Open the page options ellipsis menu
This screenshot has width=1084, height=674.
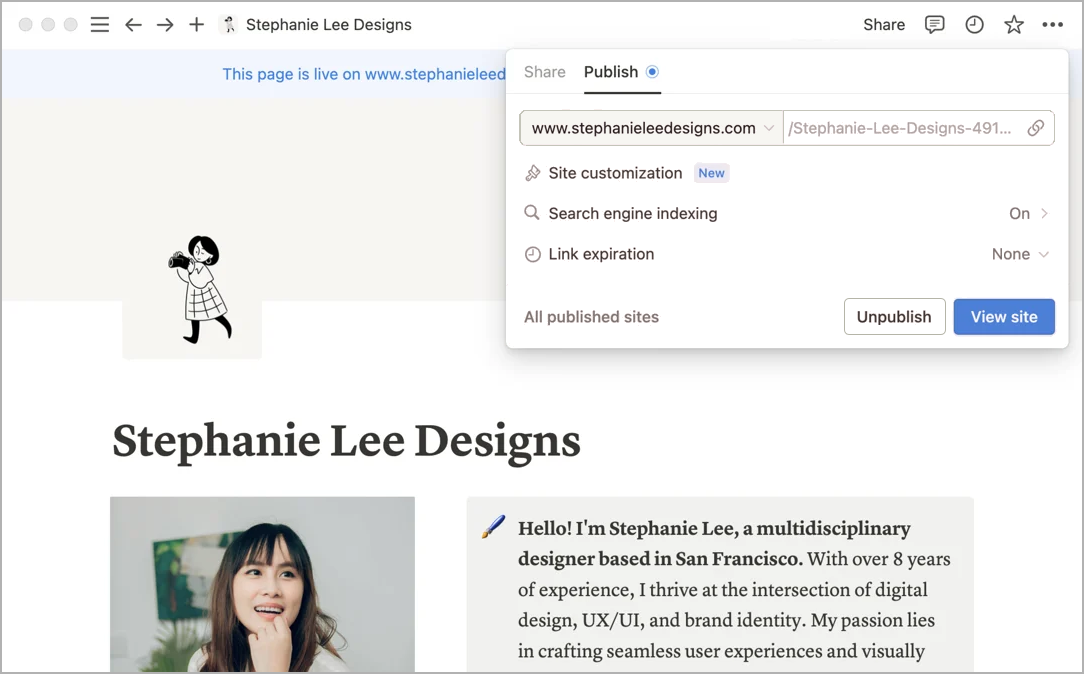point(1052,24)
